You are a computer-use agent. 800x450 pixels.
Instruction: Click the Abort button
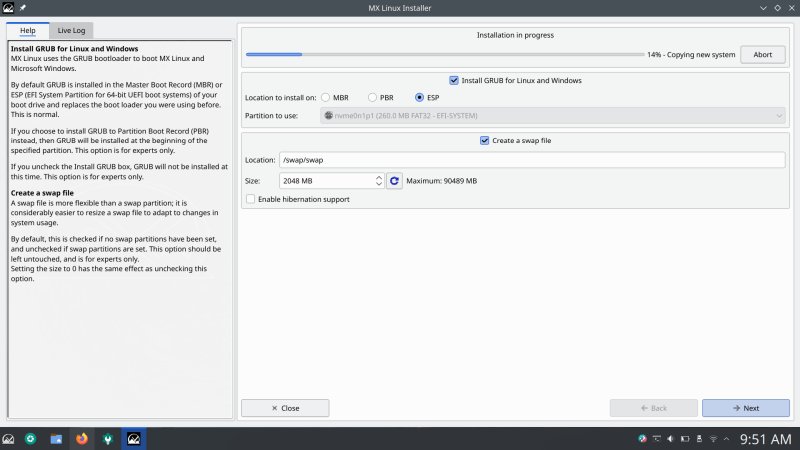pos(762,55)
